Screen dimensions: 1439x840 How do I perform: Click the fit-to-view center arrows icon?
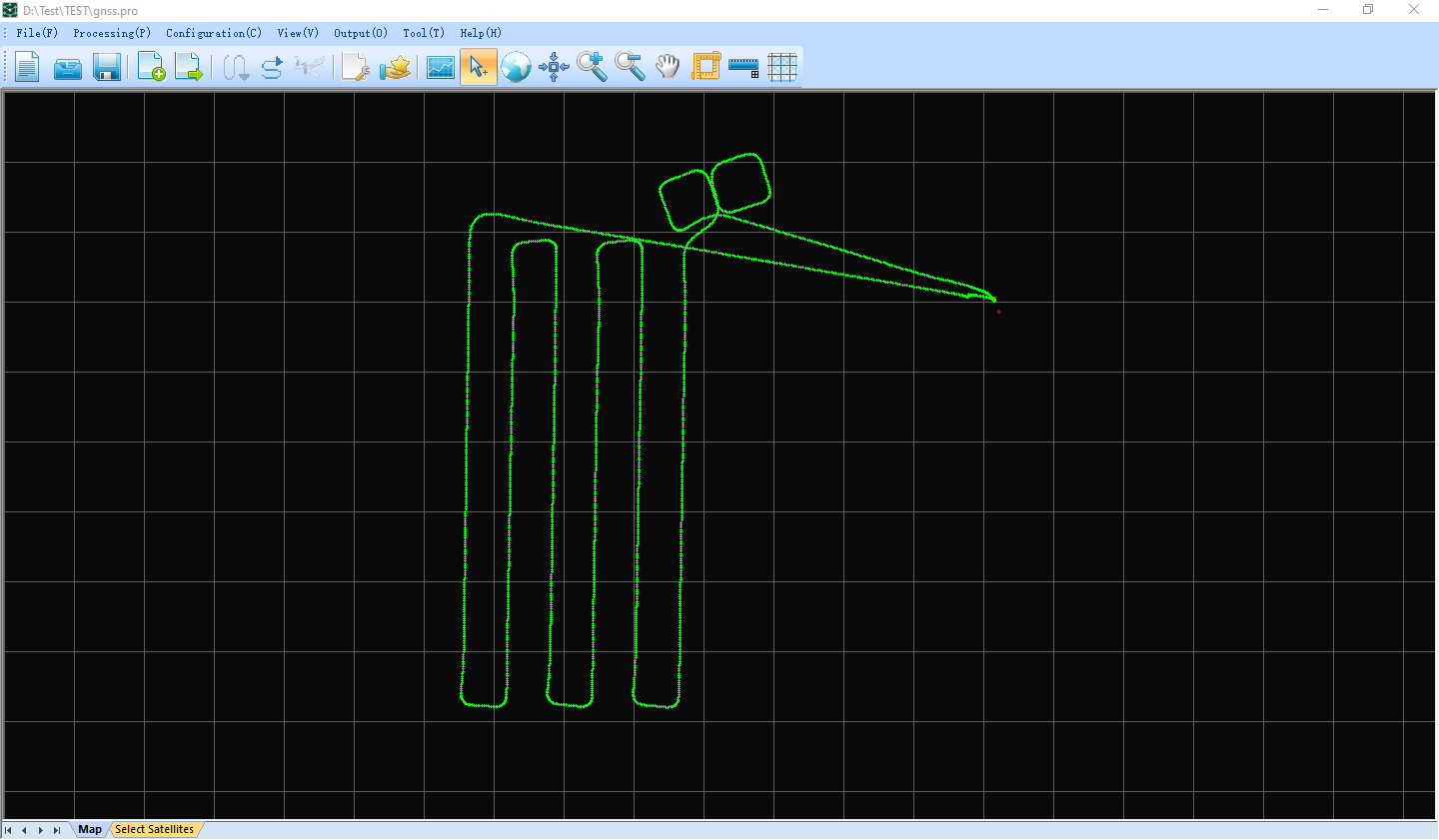pos(554,67)
